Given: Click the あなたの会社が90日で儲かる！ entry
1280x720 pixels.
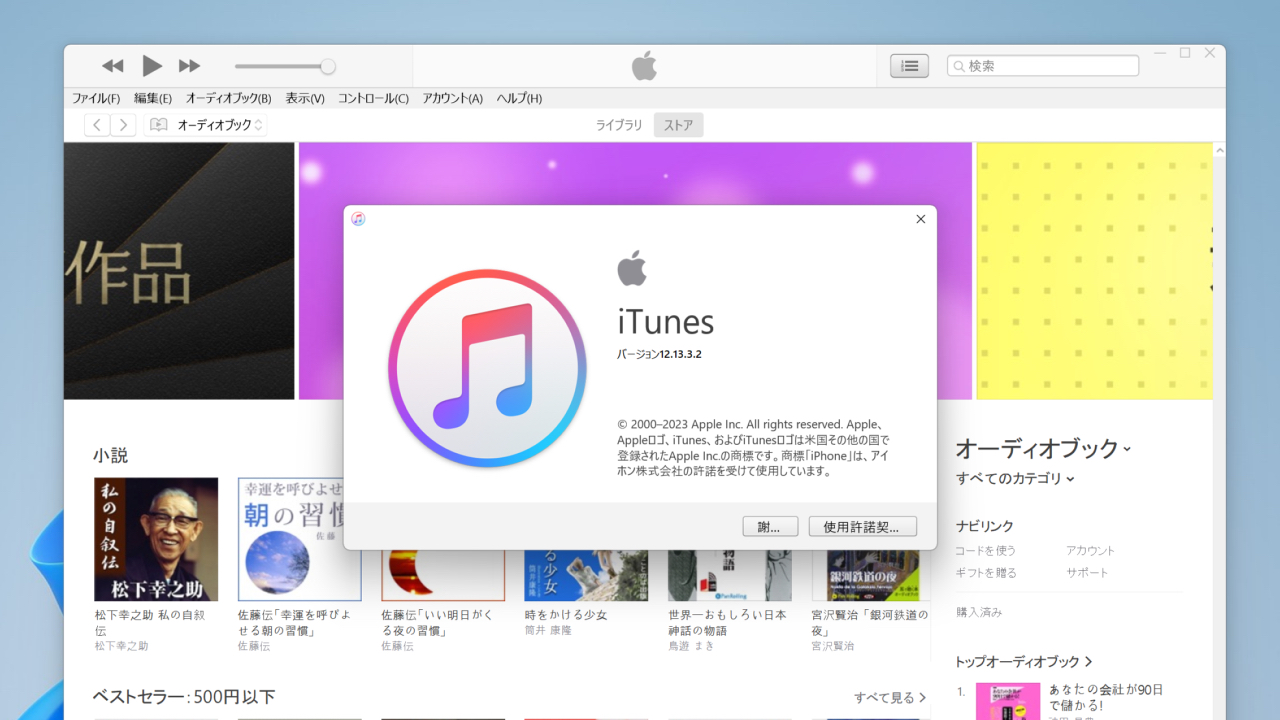Looking at the screenshot, I should coord(1106,698).
